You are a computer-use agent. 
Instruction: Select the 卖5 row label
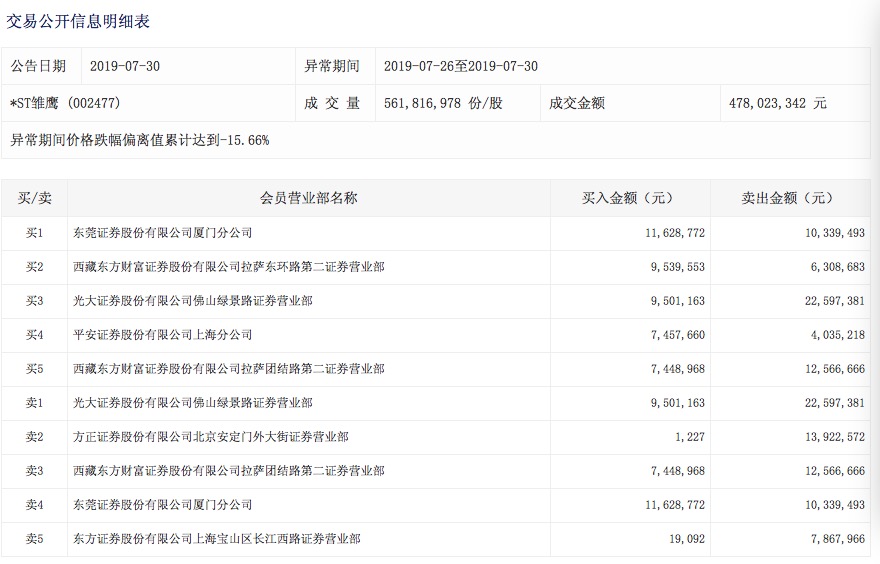click(x=34, y=539)
